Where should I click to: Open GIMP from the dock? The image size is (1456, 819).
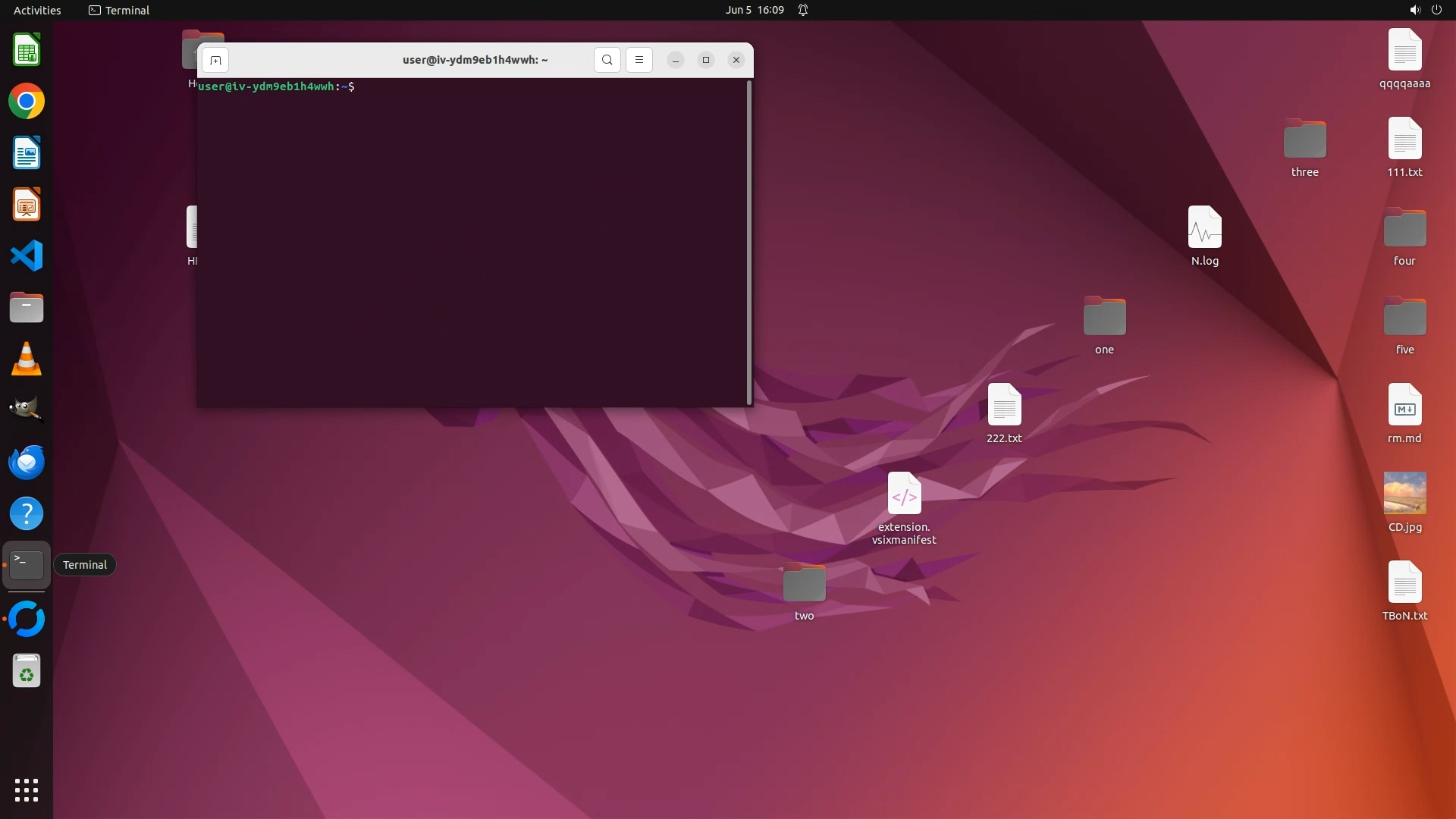click(x=27, y=410)
